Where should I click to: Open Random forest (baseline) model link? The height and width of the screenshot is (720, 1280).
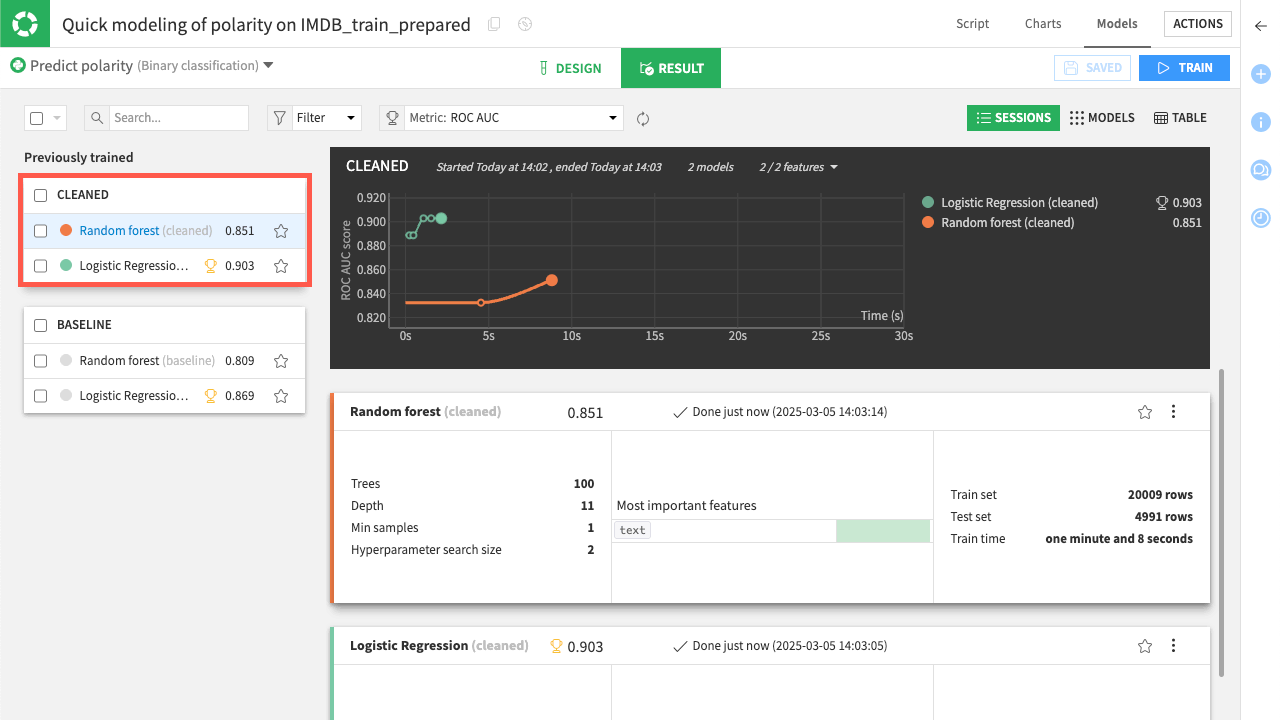click(x=147, y=361)
